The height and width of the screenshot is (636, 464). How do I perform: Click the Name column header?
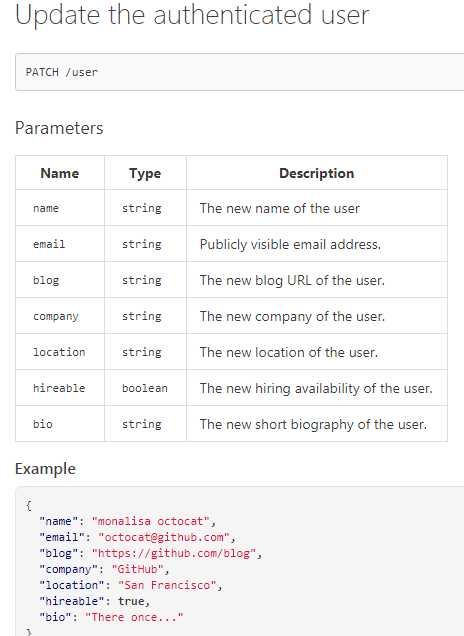[x=60, y=173]
